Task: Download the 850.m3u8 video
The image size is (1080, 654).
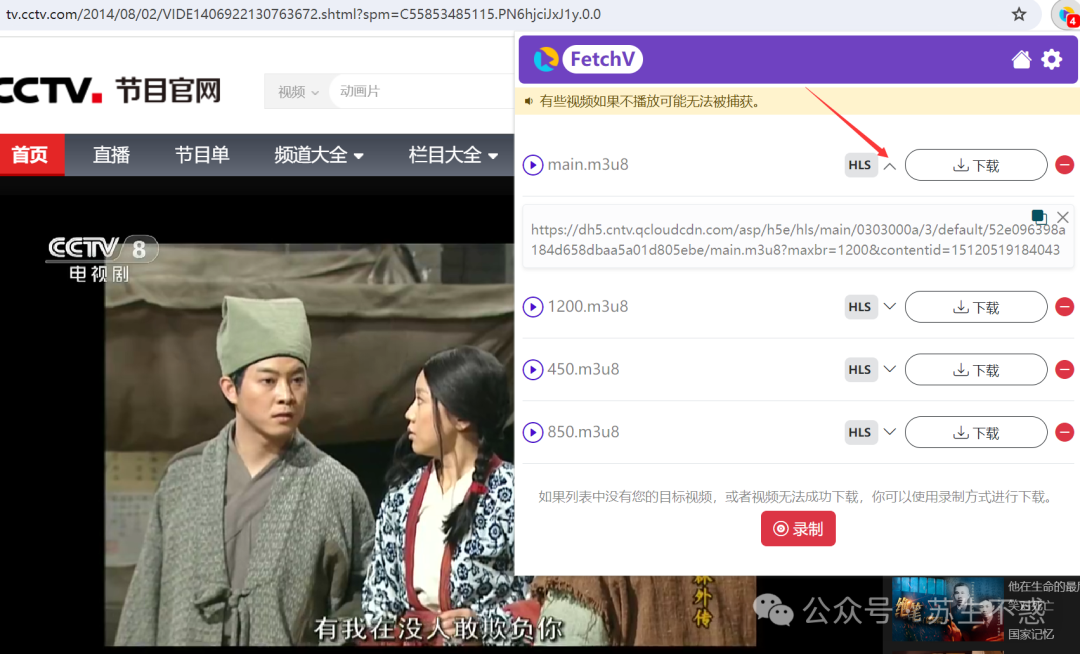Action: pyautogui.click(x=976, y=432)
